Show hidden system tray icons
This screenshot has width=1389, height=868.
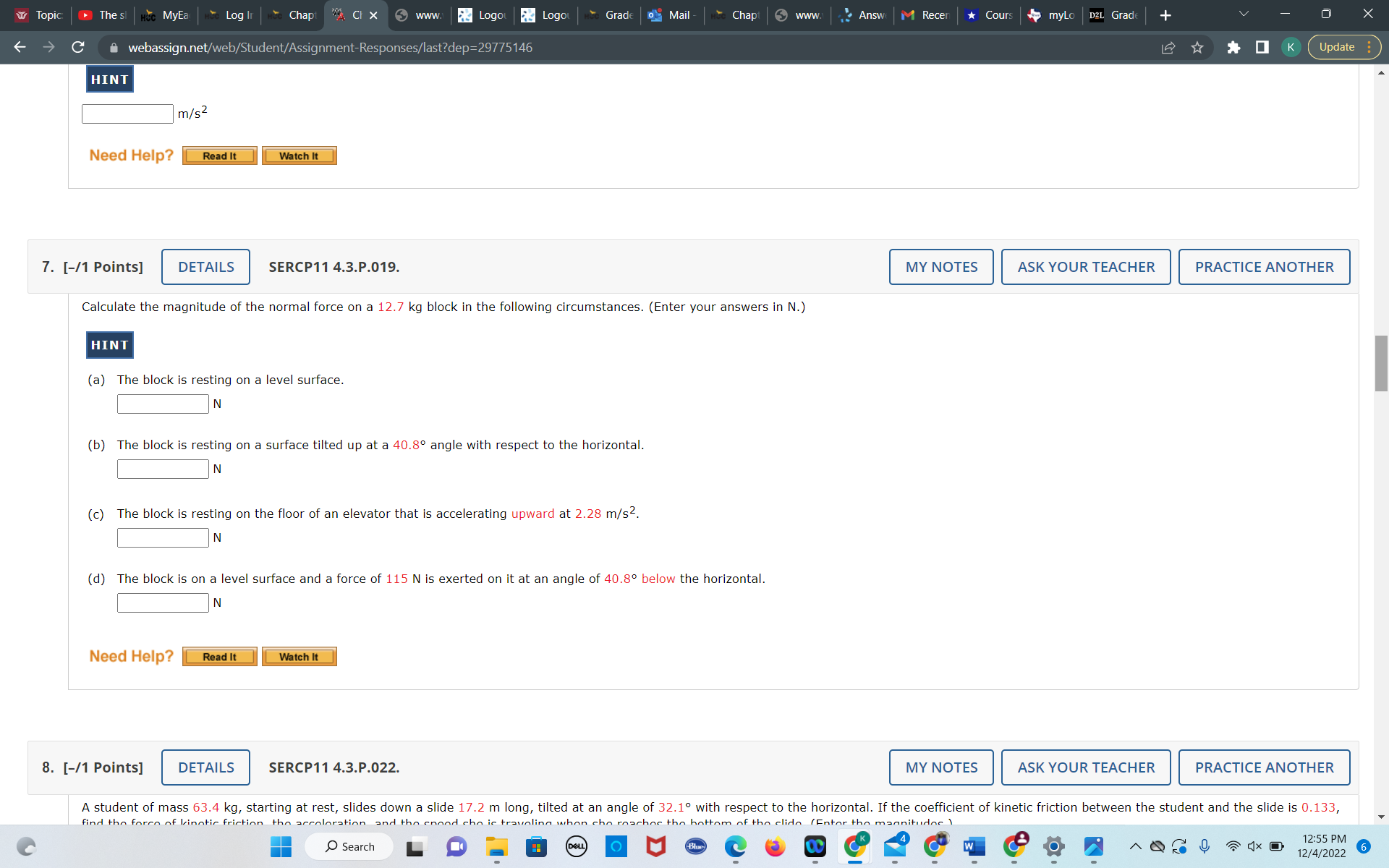1135,846
